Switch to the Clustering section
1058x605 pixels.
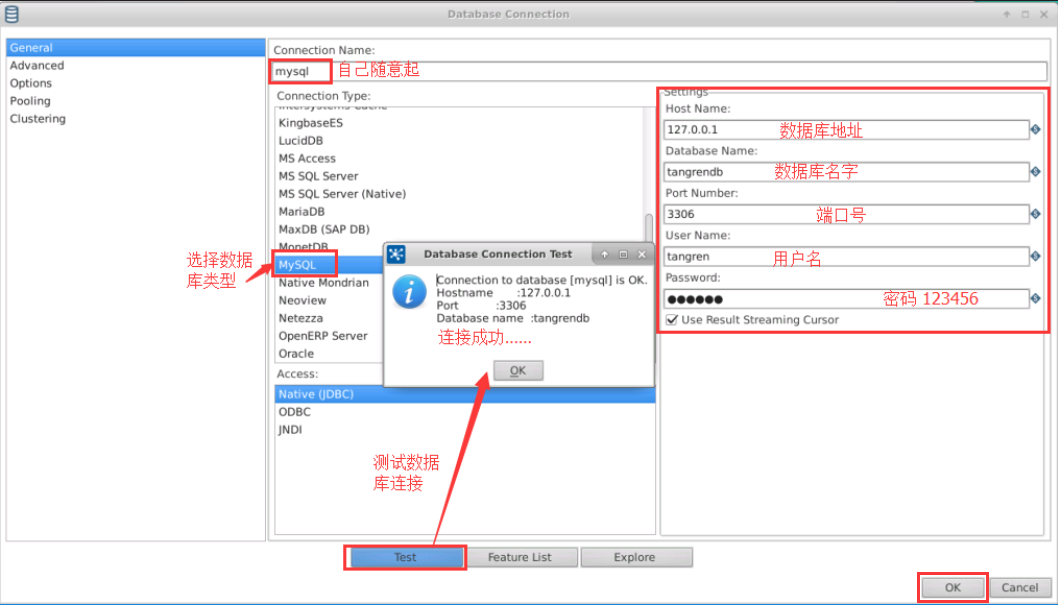[x=38, y=119]
